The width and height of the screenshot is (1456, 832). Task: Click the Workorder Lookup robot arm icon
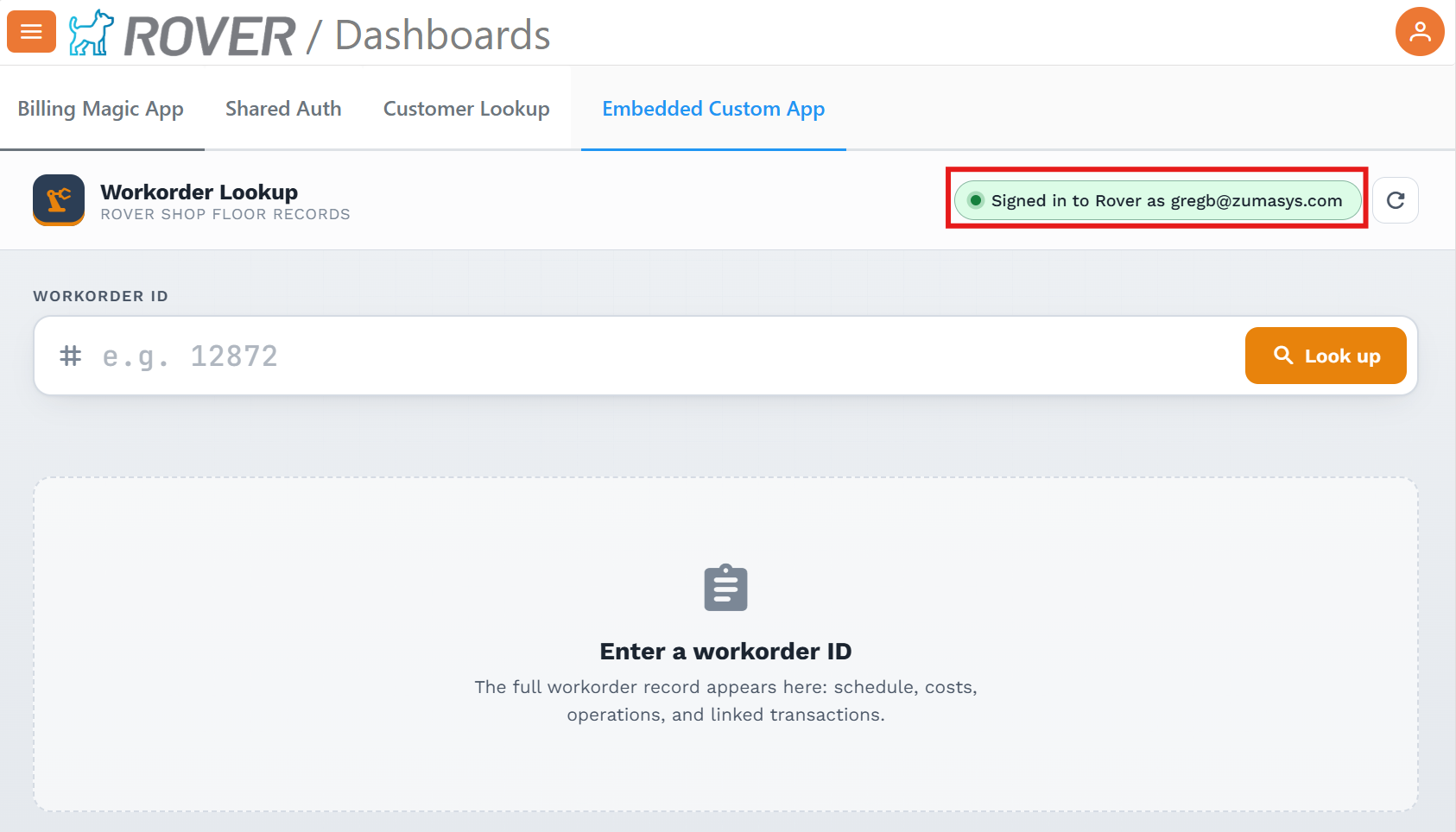tap(59, 200)
